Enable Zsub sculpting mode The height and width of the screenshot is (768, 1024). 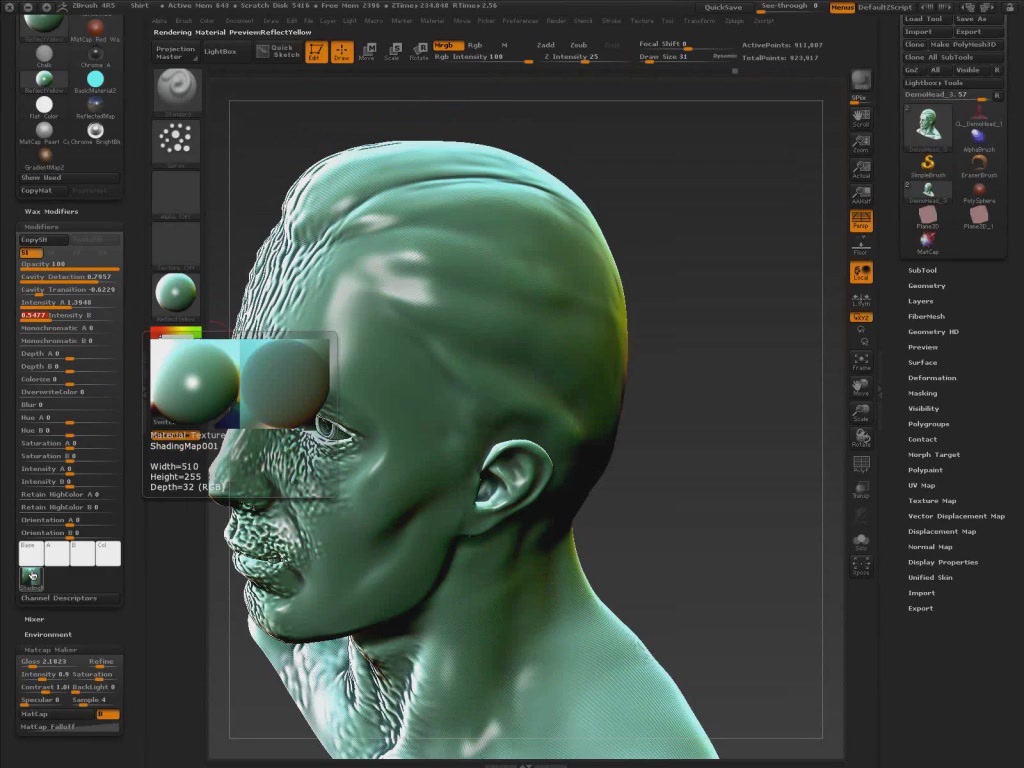579,45
